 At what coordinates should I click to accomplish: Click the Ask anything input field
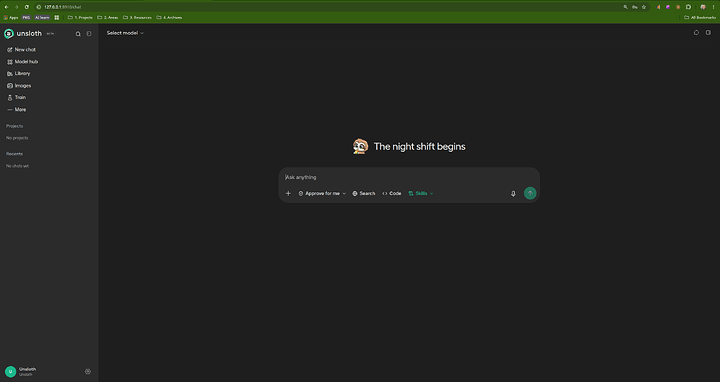click(409, 177)
